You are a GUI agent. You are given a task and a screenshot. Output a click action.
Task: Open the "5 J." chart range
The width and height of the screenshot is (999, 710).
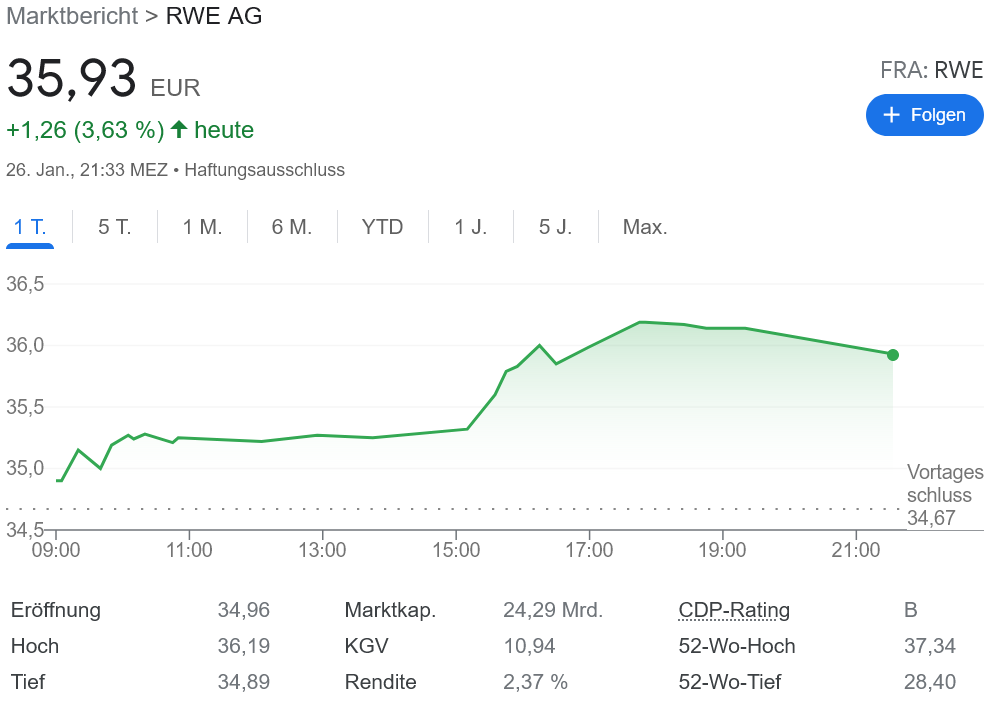555,227
